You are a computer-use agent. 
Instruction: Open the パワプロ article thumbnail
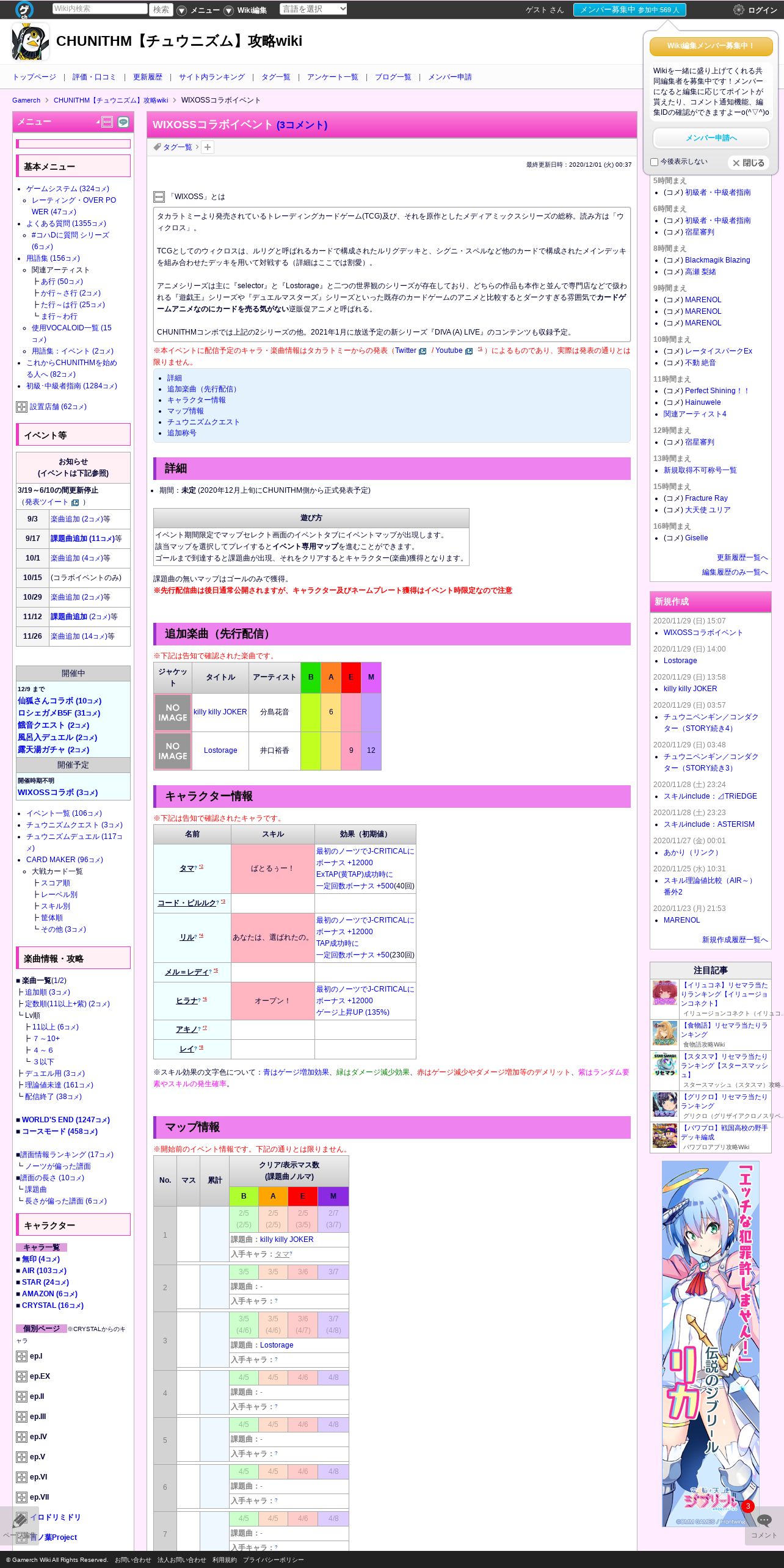pyautogui.click(x=665, y=1136)
